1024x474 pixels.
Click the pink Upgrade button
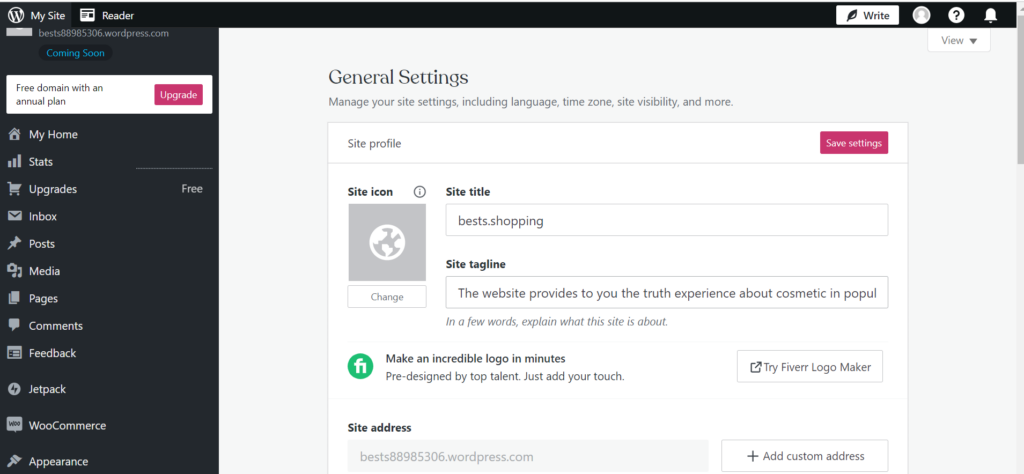pos(178,95)
